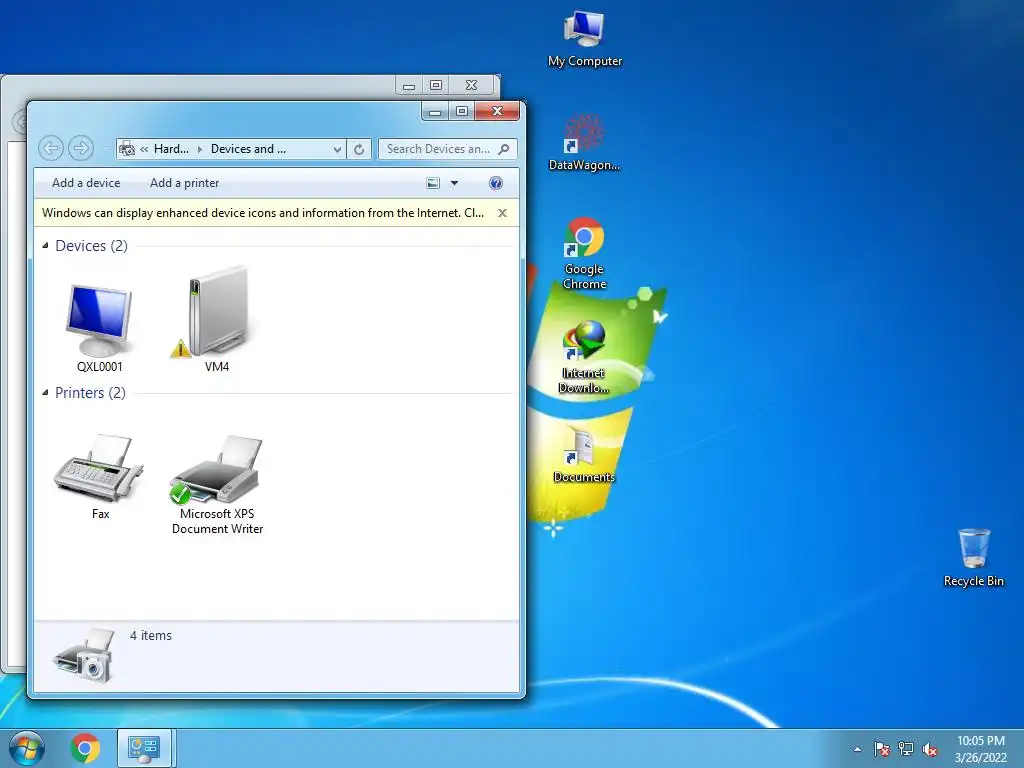
Task: Maximize the Devices and Printers window
Action: 462,112
